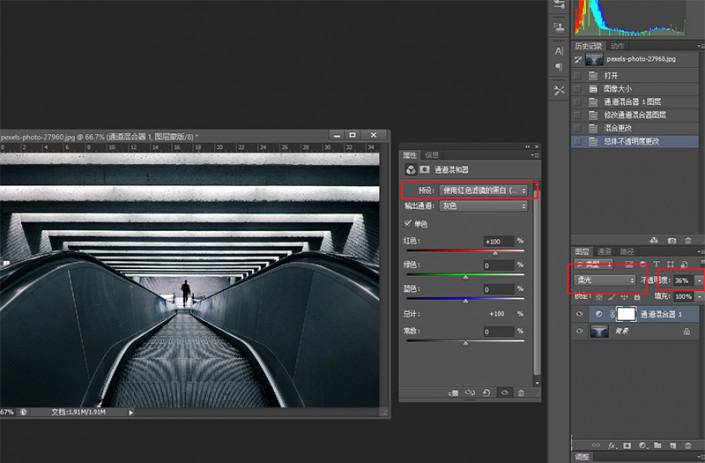Create new snapshot with History camera icon
Viewport: 705px width, 463px height.
672,241
